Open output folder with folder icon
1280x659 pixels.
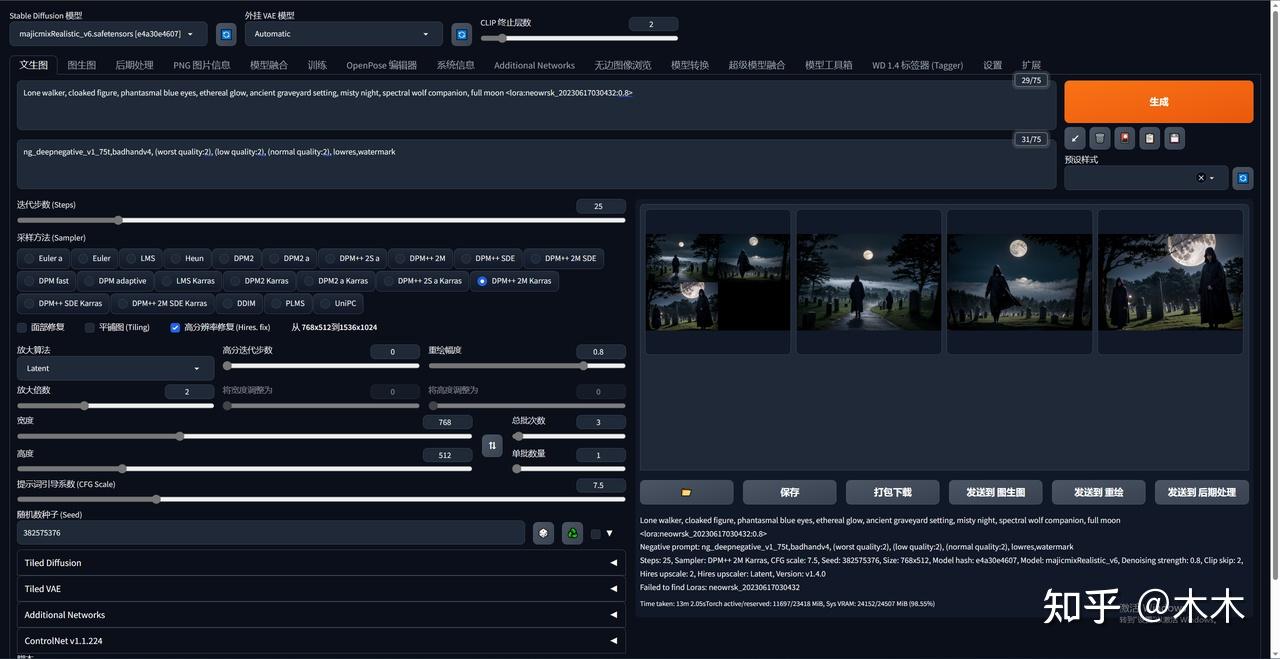[x=686, y=492]
